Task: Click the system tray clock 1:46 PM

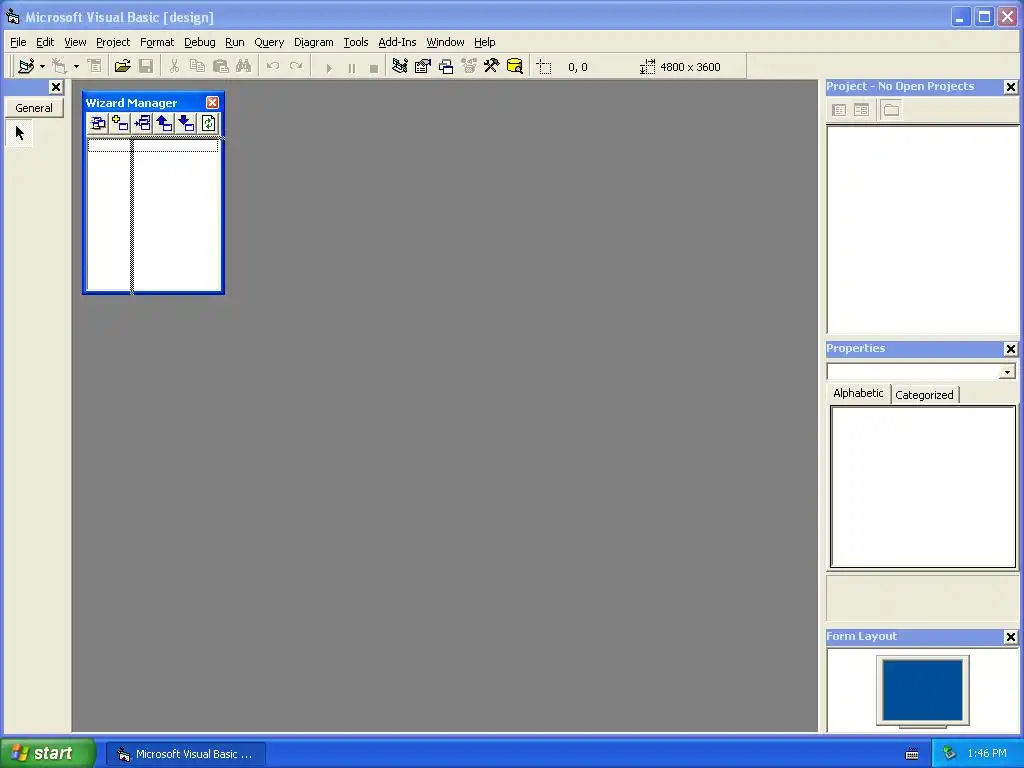Action: pyautogui.click(x=987, y=754)
